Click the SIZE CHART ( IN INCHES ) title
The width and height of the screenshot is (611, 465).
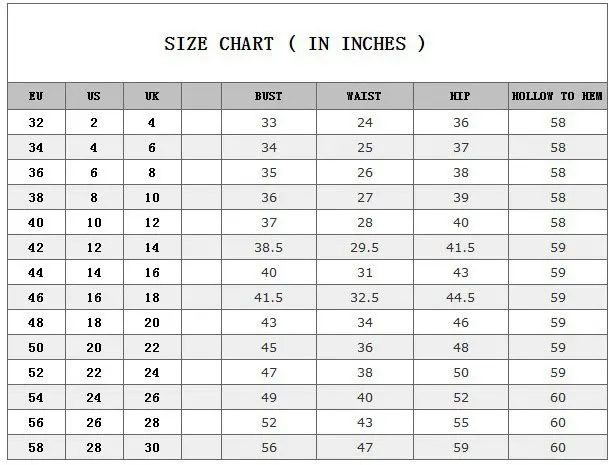[x=295, y=43]
